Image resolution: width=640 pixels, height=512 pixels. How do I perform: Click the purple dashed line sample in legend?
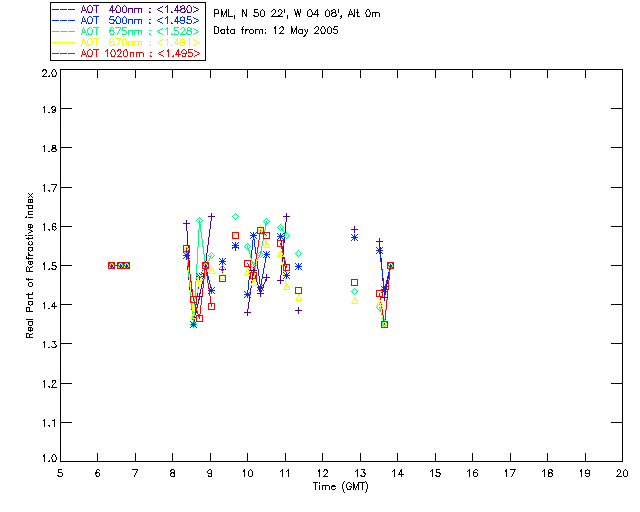pos(64,9)
